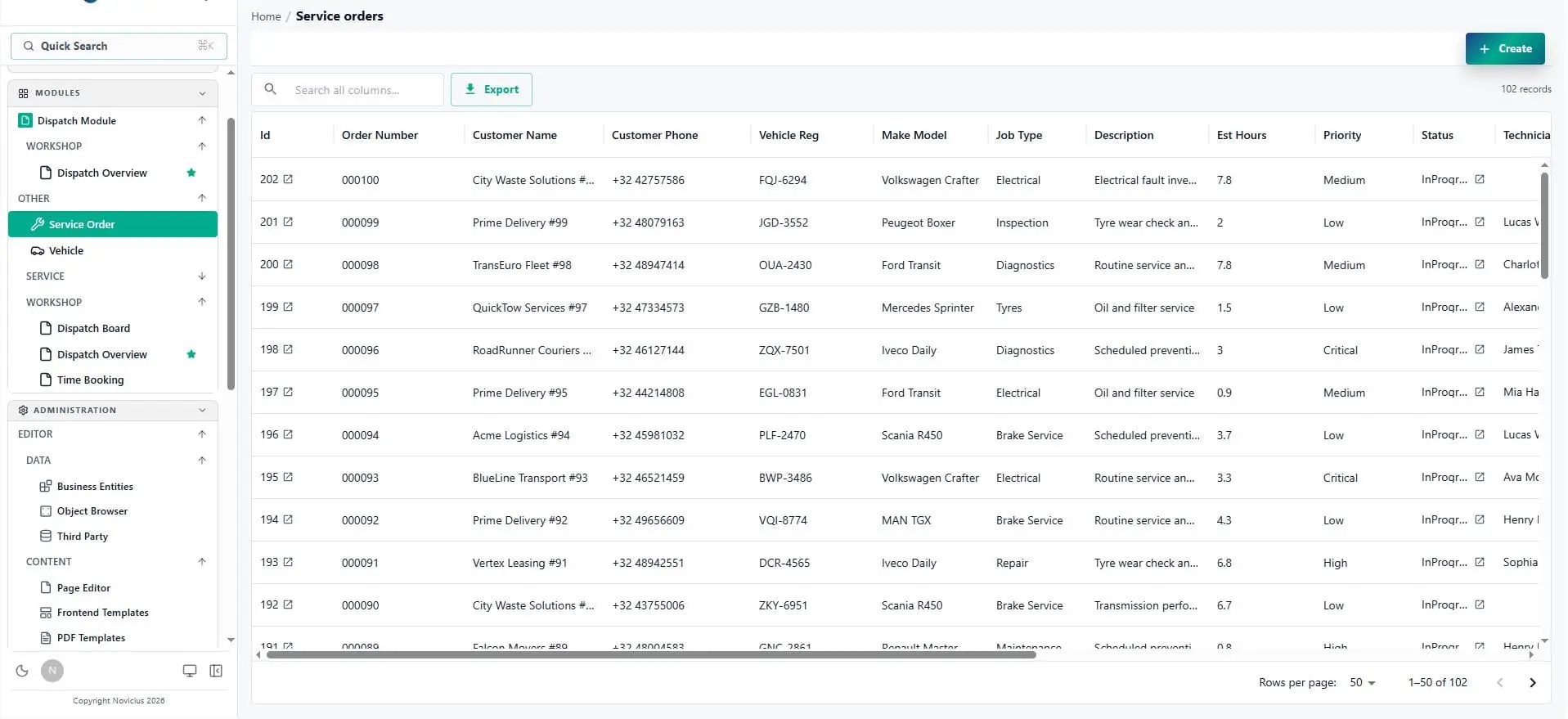
Task: Select customer cell TransEuro Fleet #98
Action: [522, 265]
